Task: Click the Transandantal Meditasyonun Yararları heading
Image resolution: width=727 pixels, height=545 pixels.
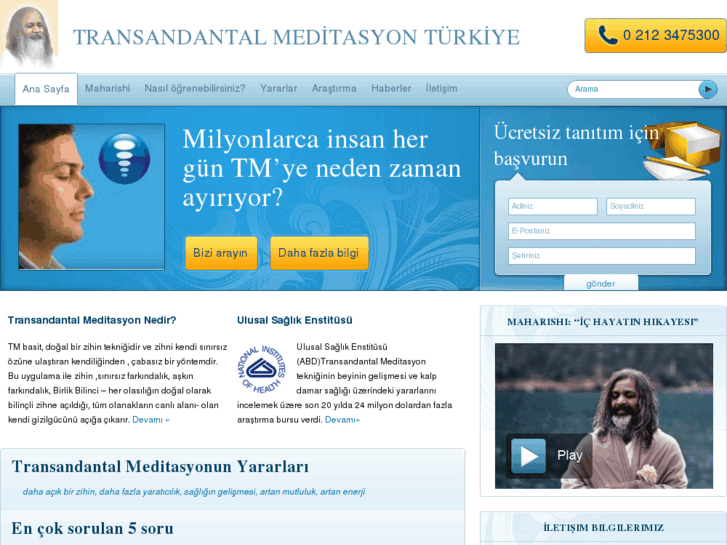Action: (x=160, y=467)
